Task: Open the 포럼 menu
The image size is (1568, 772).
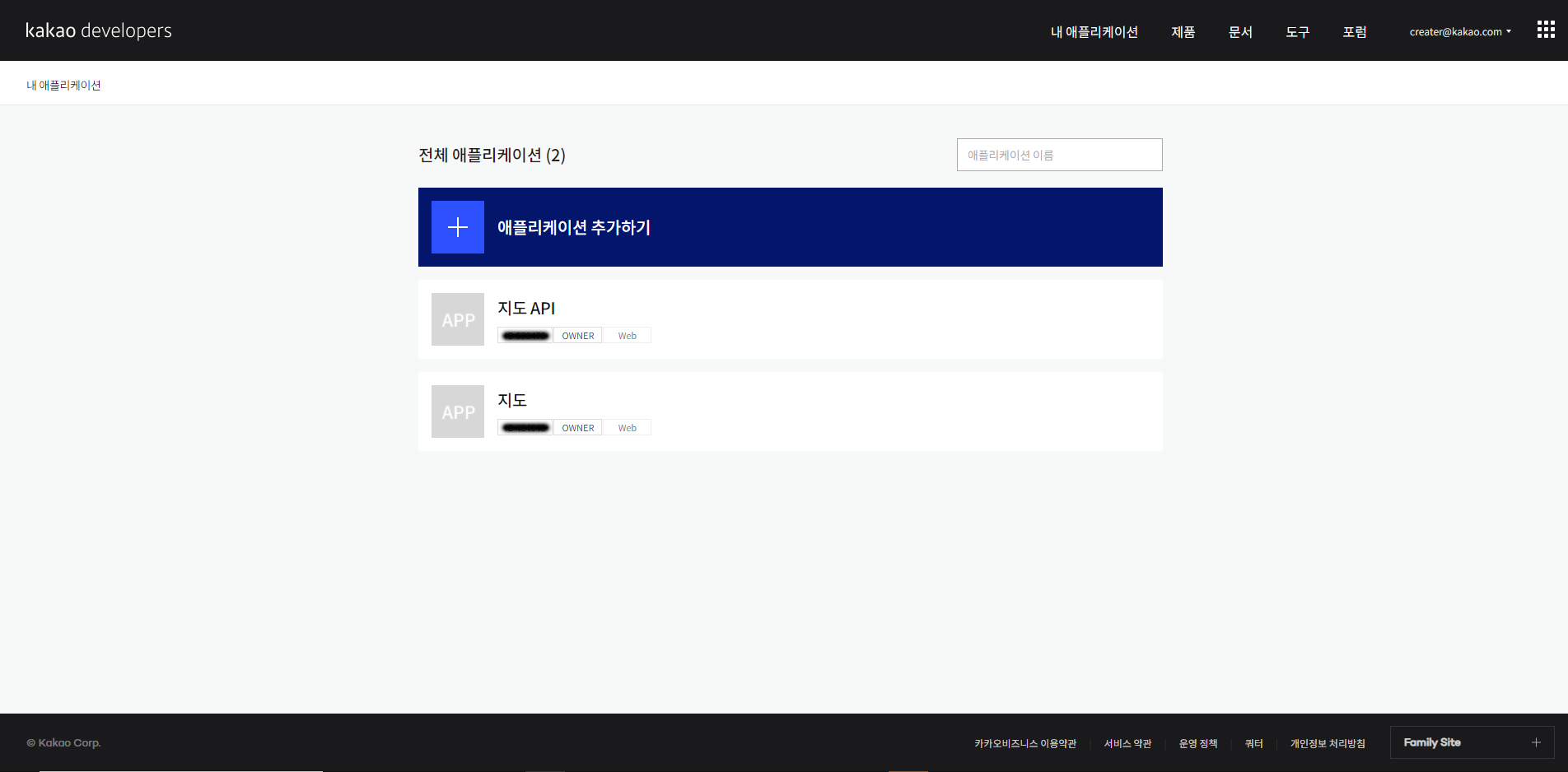Action: 1355,32
